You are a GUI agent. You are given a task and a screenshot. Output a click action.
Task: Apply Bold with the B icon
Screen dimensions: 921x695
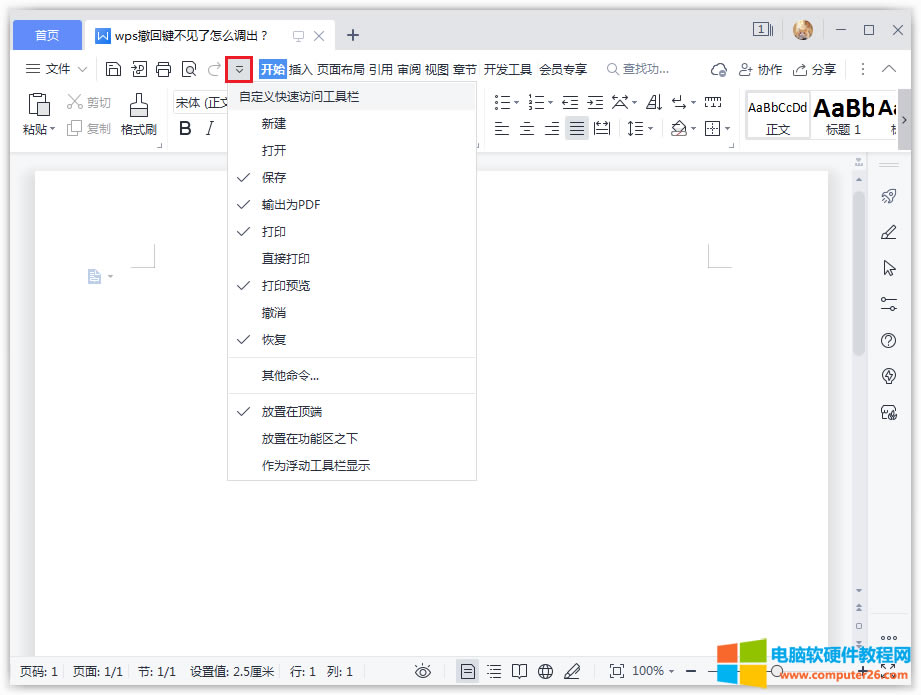tap(185, 128)
